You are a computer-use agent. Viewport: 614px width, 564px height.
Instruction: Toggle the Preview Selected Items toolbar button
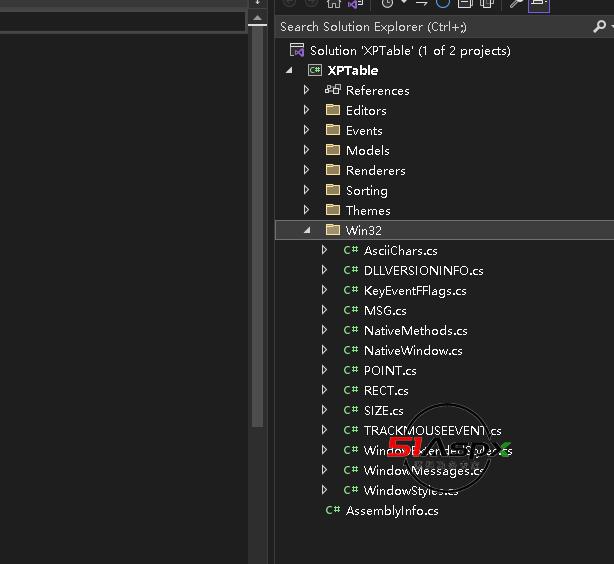pos(539,5)
